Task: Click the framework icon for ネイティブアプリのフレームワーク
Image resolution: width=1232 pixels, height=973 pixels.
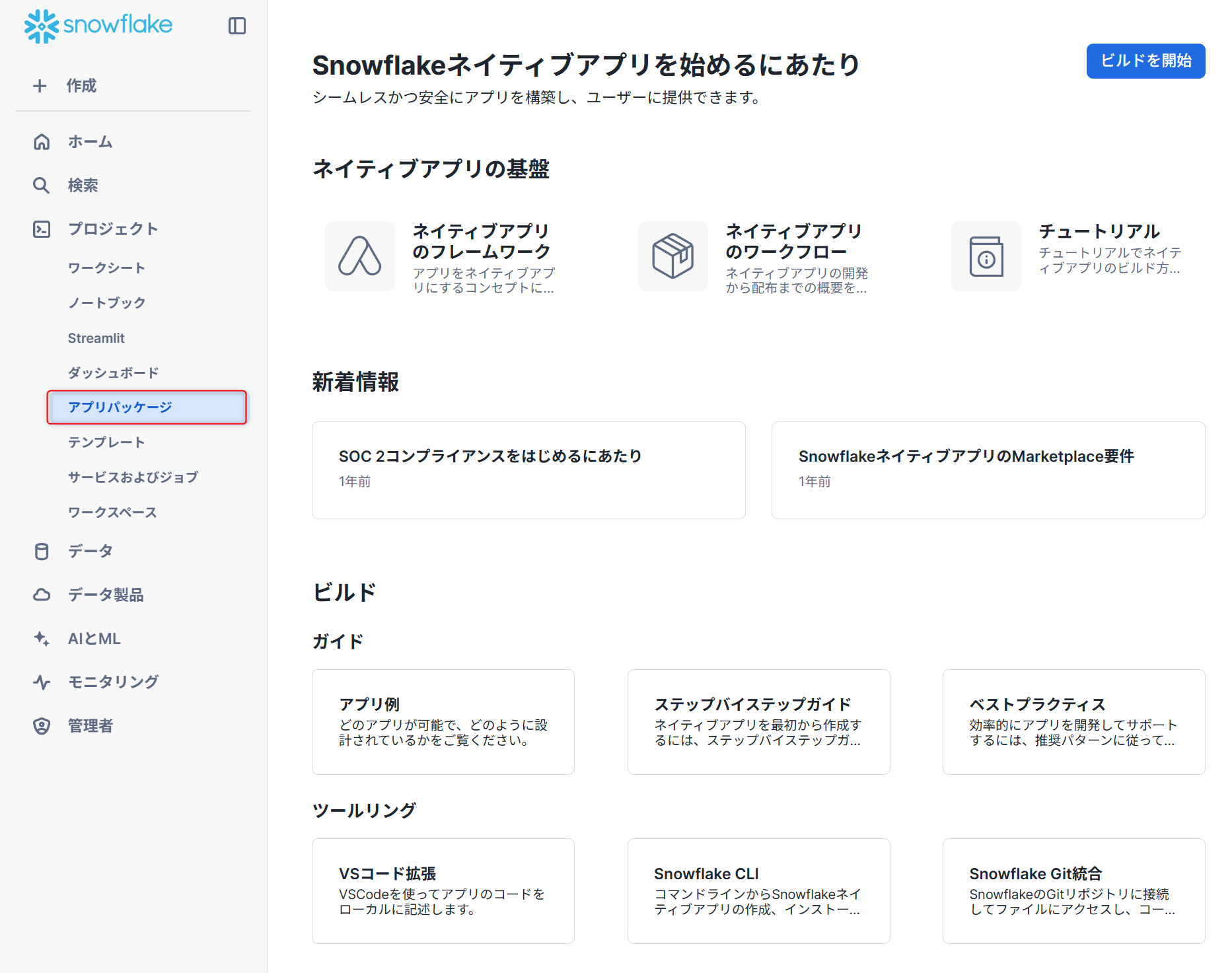Action: coord(360,256)
